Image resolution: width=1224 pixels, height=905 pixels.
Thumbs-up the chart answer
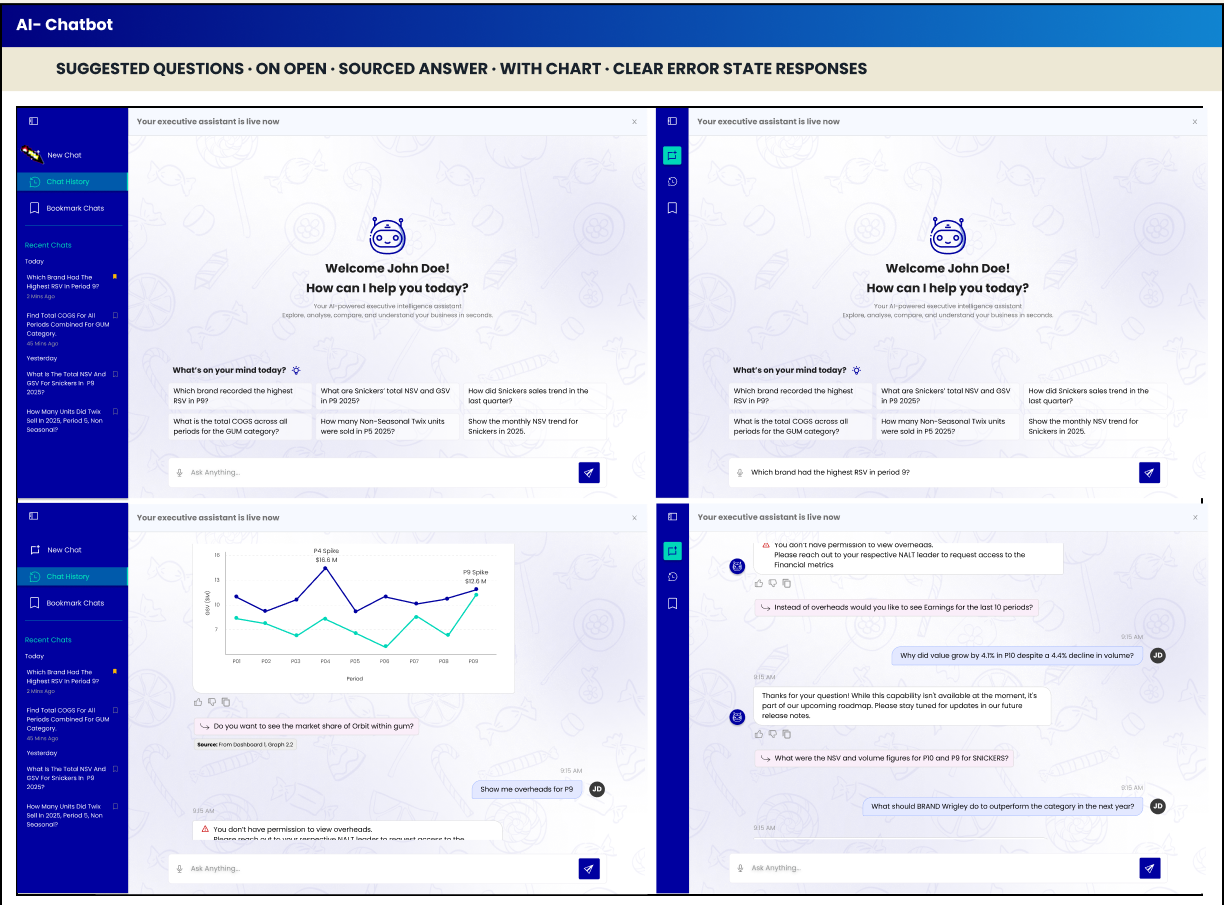click(198, 702)
